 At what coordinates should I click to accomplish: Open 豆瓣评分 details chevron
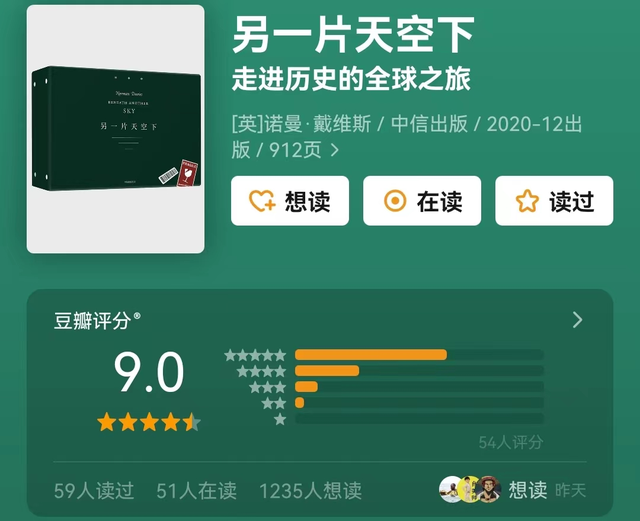(x=577, y=320)
